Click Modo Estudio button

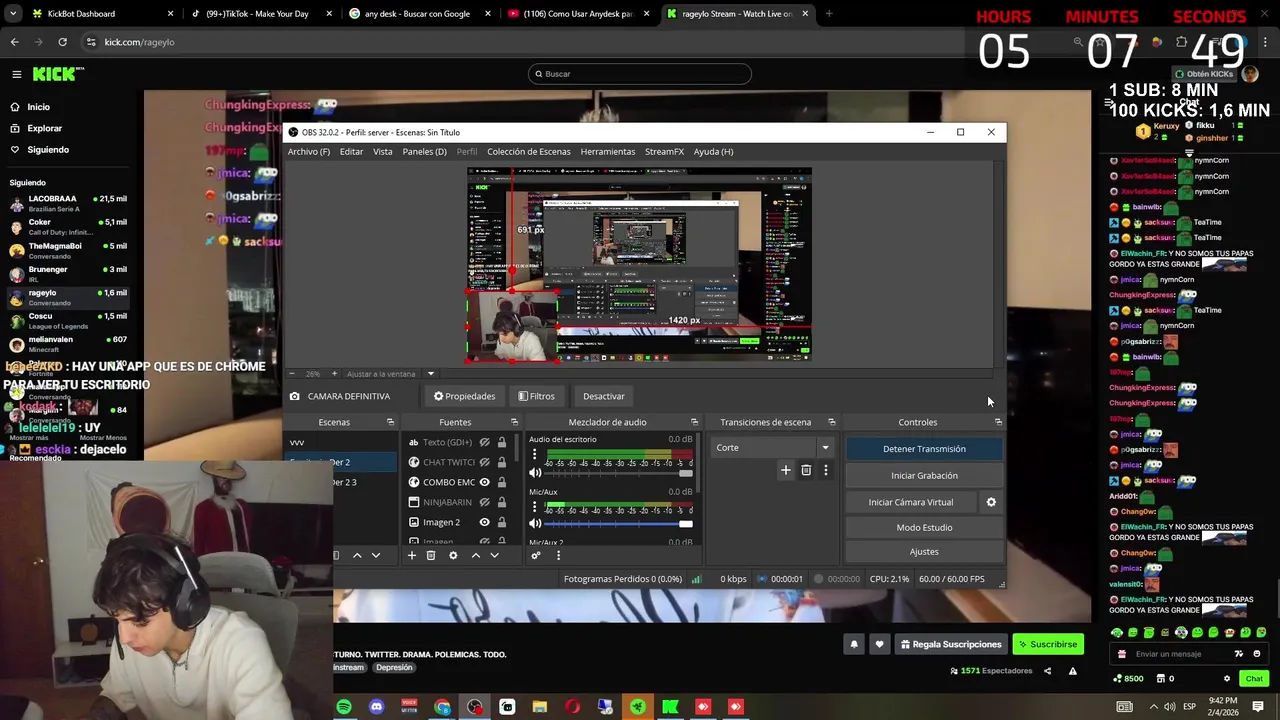(924, 528)
